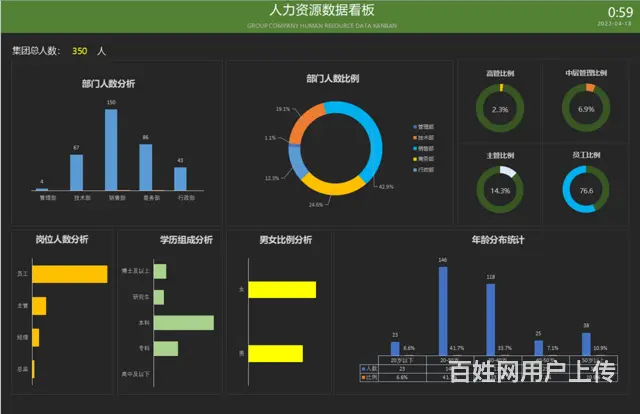The image size is (640, 414).
Task: Click the 员工 horizontal bar
Action: (70, 274)
